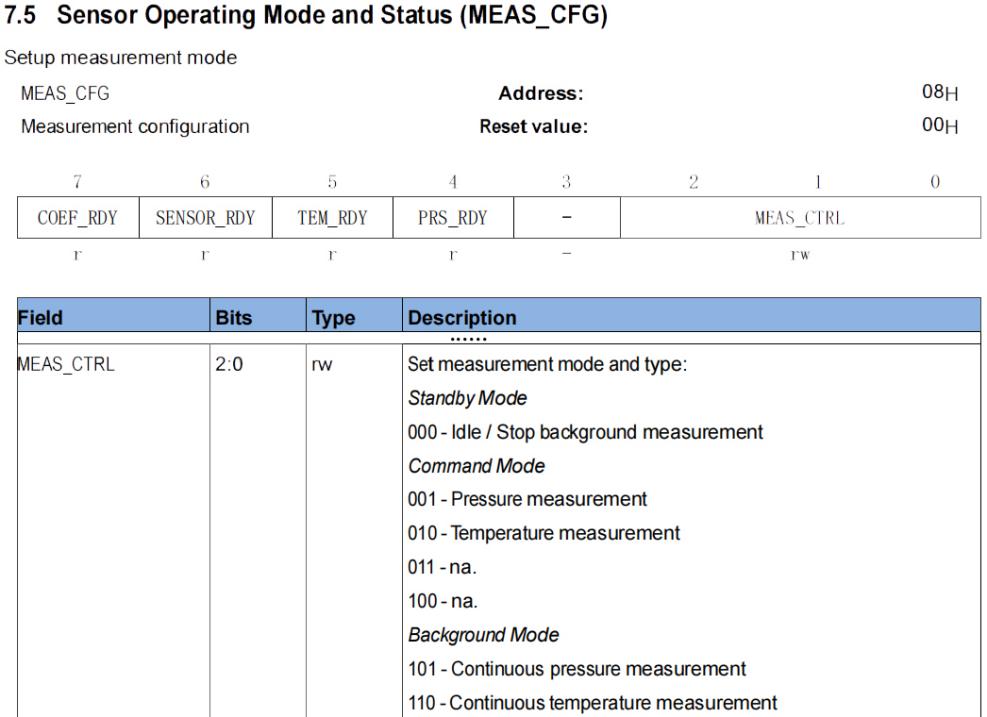Click the Description column header
This screenshot has height=717, width=987.
point(461,319)
